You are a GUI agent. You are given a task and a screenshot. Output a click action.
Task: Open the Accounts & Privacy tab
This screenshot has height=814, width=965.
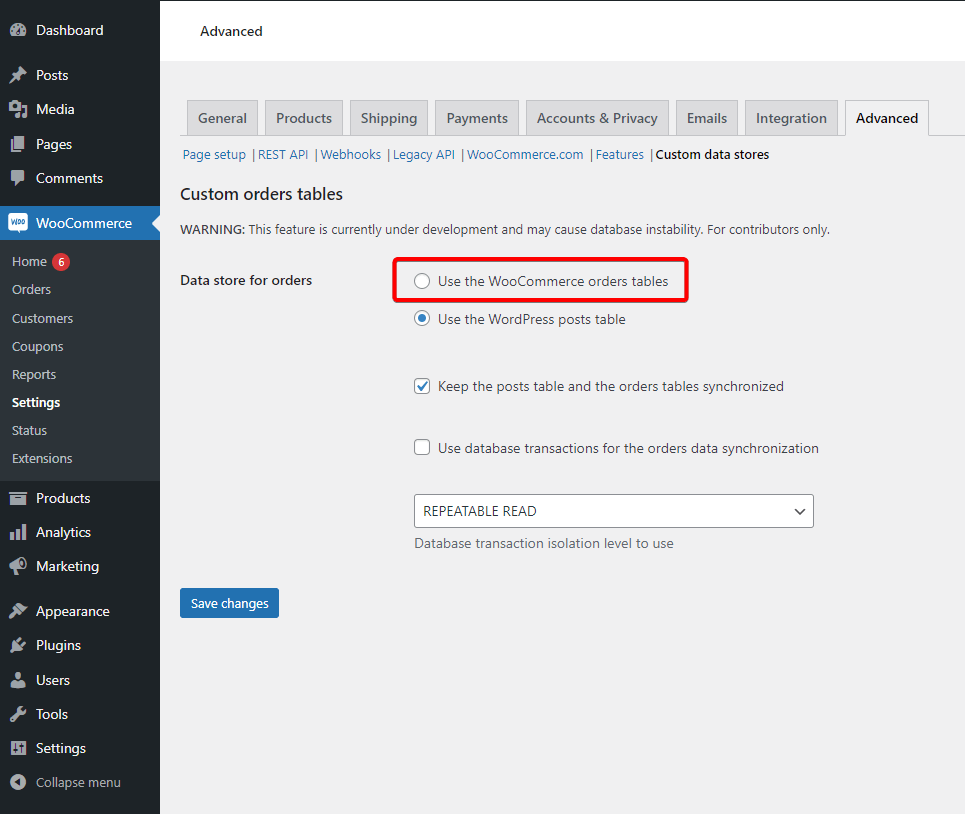pos(597,118)
